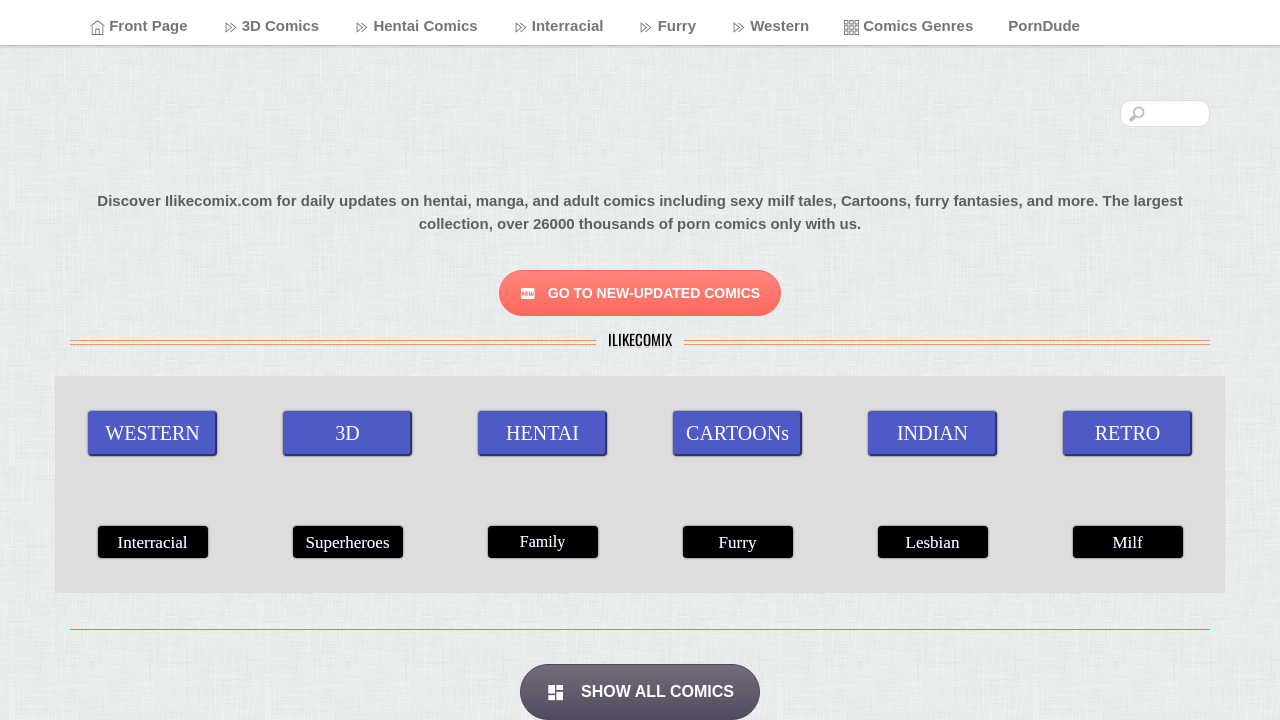Screen dimensions: 1280x720
Task: Open the RETRO category button
Action: pos(1127,433)
